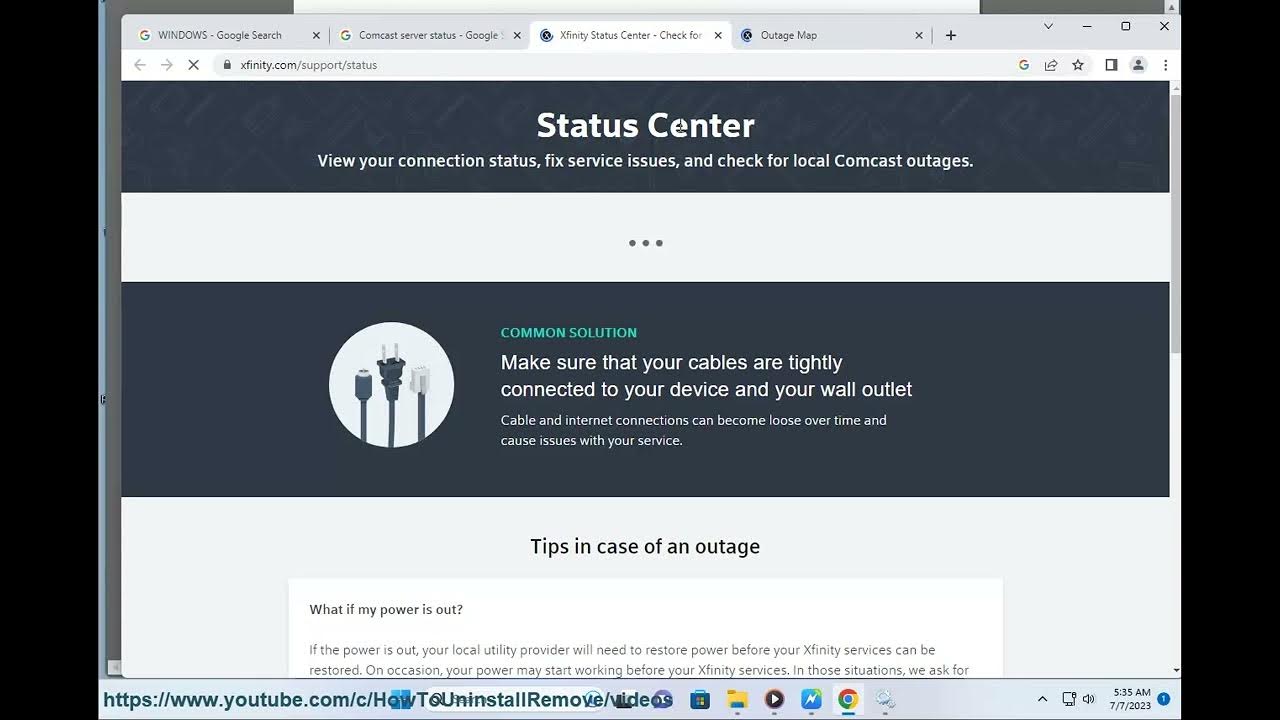Bookmark this page with the star
The width and height of the screenshot is (1280, 720).
[1078, 65]
